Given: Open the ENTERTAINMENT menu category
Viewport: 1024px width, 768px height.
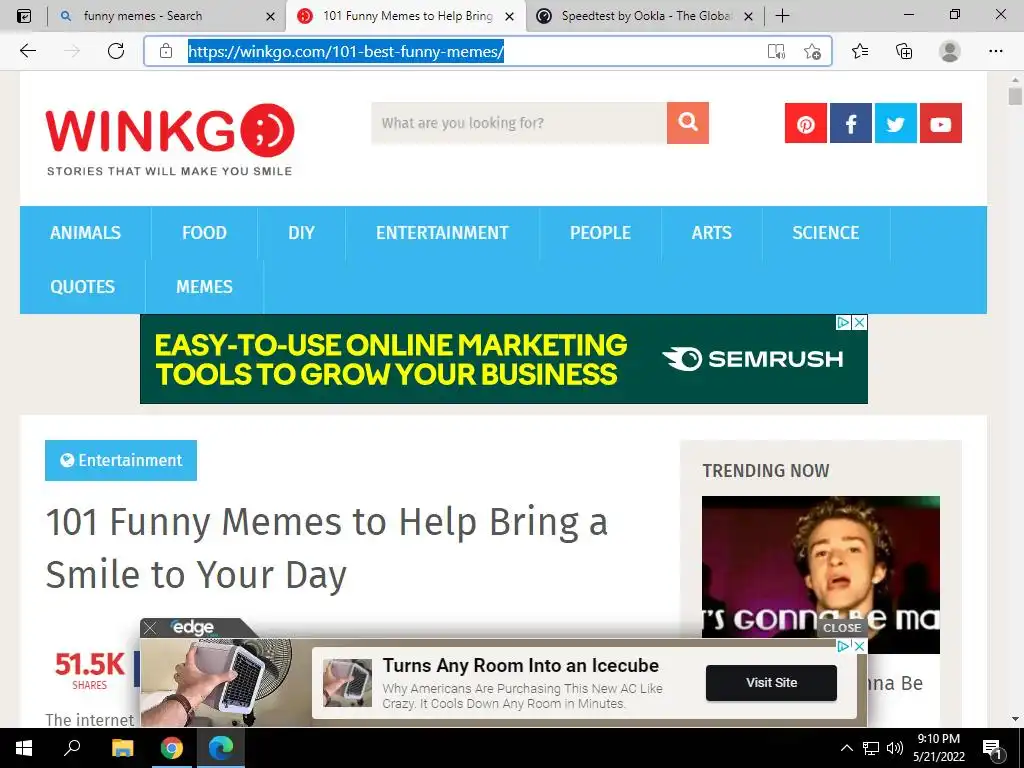Looking at the screenshot, I should 442,233.
